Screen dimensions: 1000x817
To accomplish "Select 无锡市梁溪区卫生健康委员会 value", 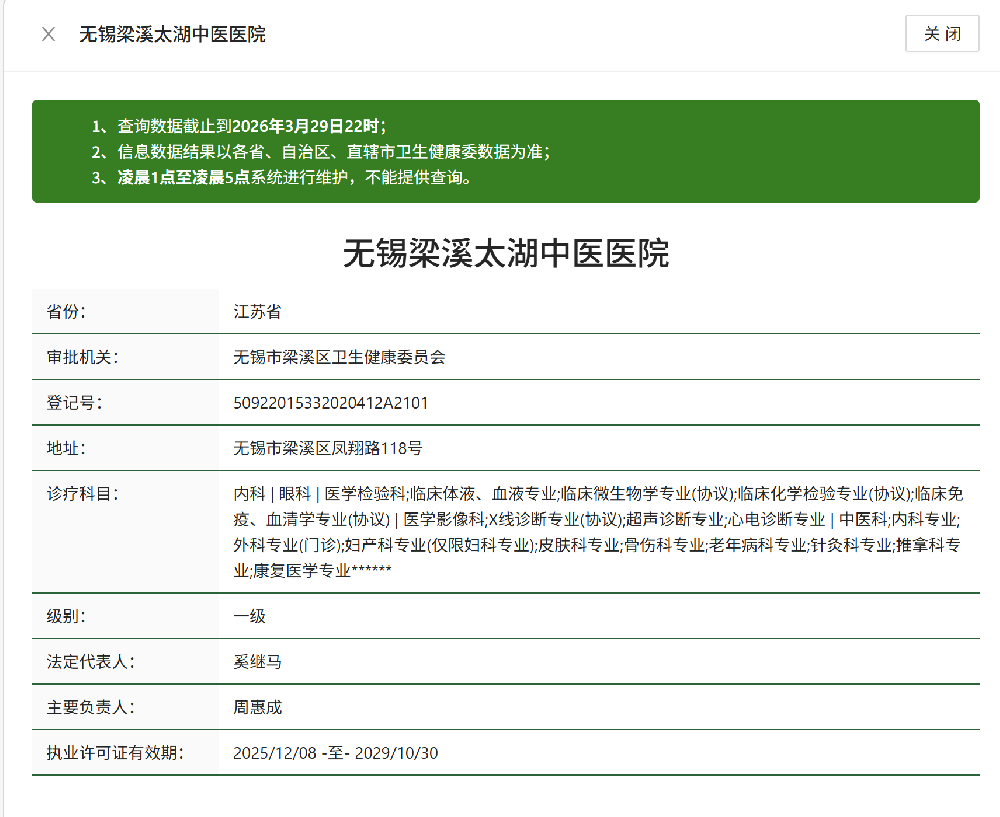I will click(339, 357).
